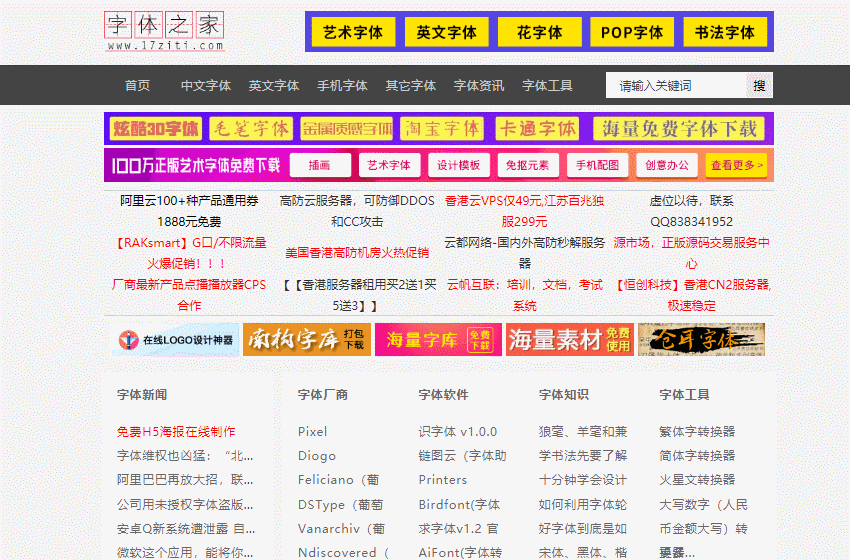This screenshot has width=850, height=560.
Task: Open the 金属质感字体 banner tag
Action: pyautogui.click(x=346, y=128)
